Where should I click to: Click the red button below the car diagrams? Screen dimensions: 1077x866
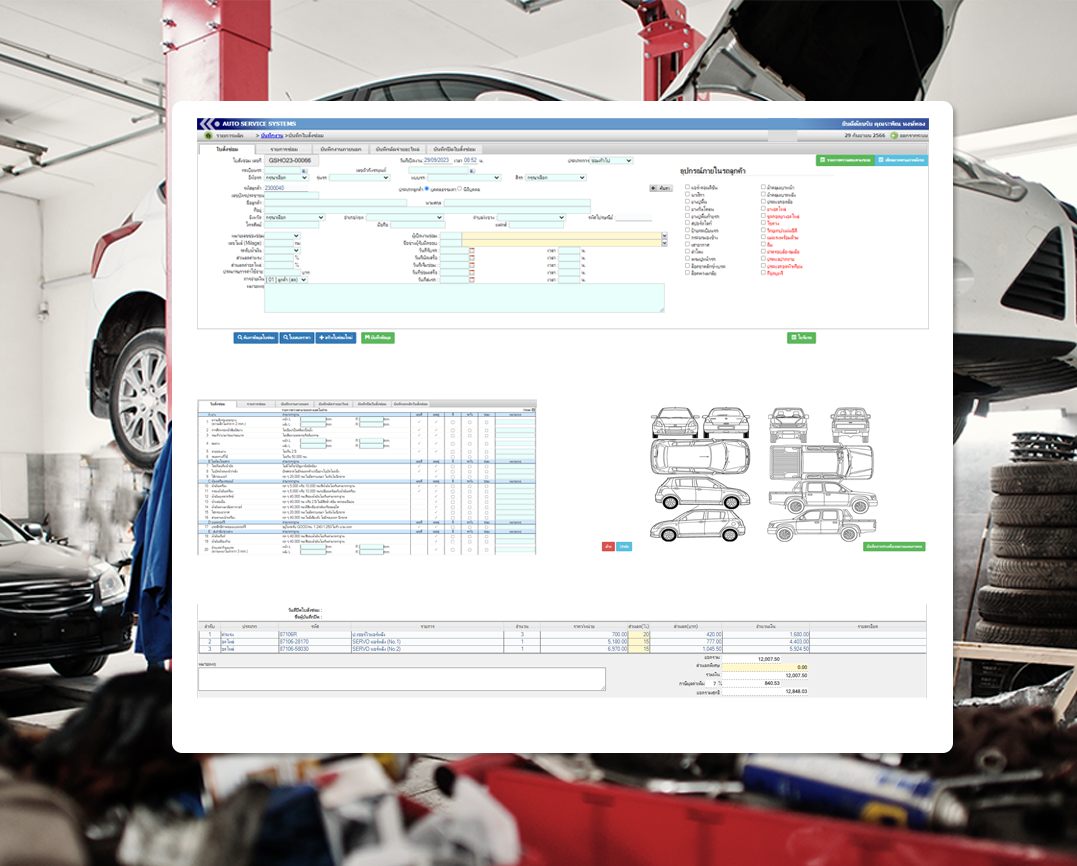(x=608, y=547)
